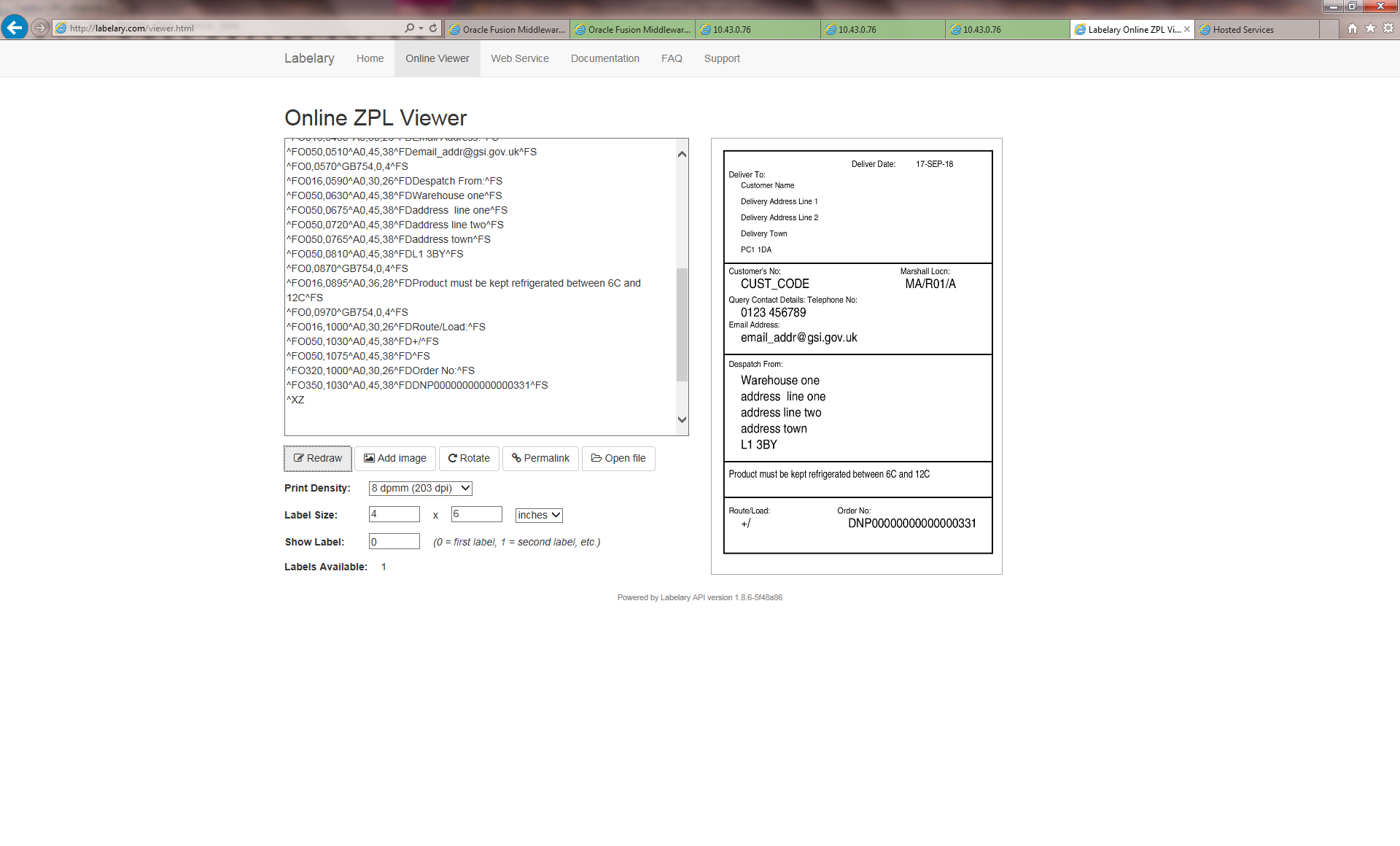
Task: Click the browser back arrow button
Action: tap(15, 28)
